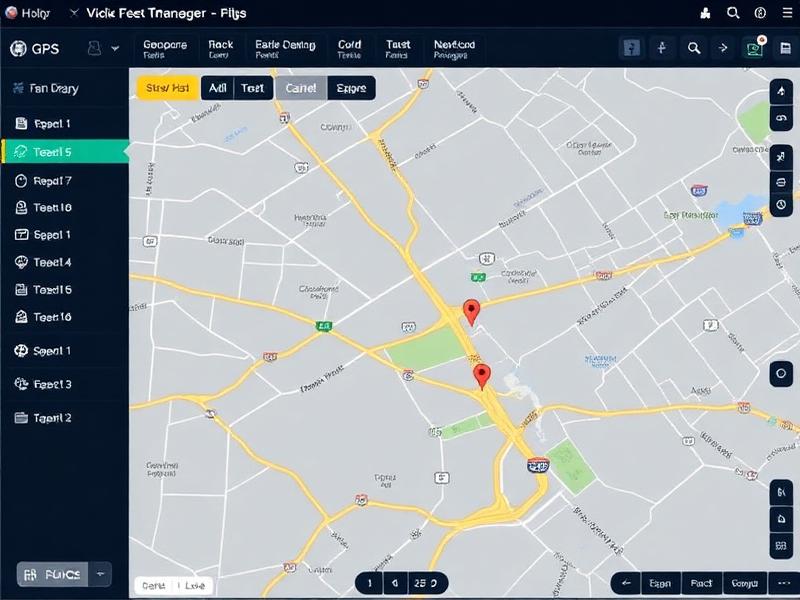Click the upper red location pin on the map
This screenshot has height=600, width=800.
tap(472, 311)
